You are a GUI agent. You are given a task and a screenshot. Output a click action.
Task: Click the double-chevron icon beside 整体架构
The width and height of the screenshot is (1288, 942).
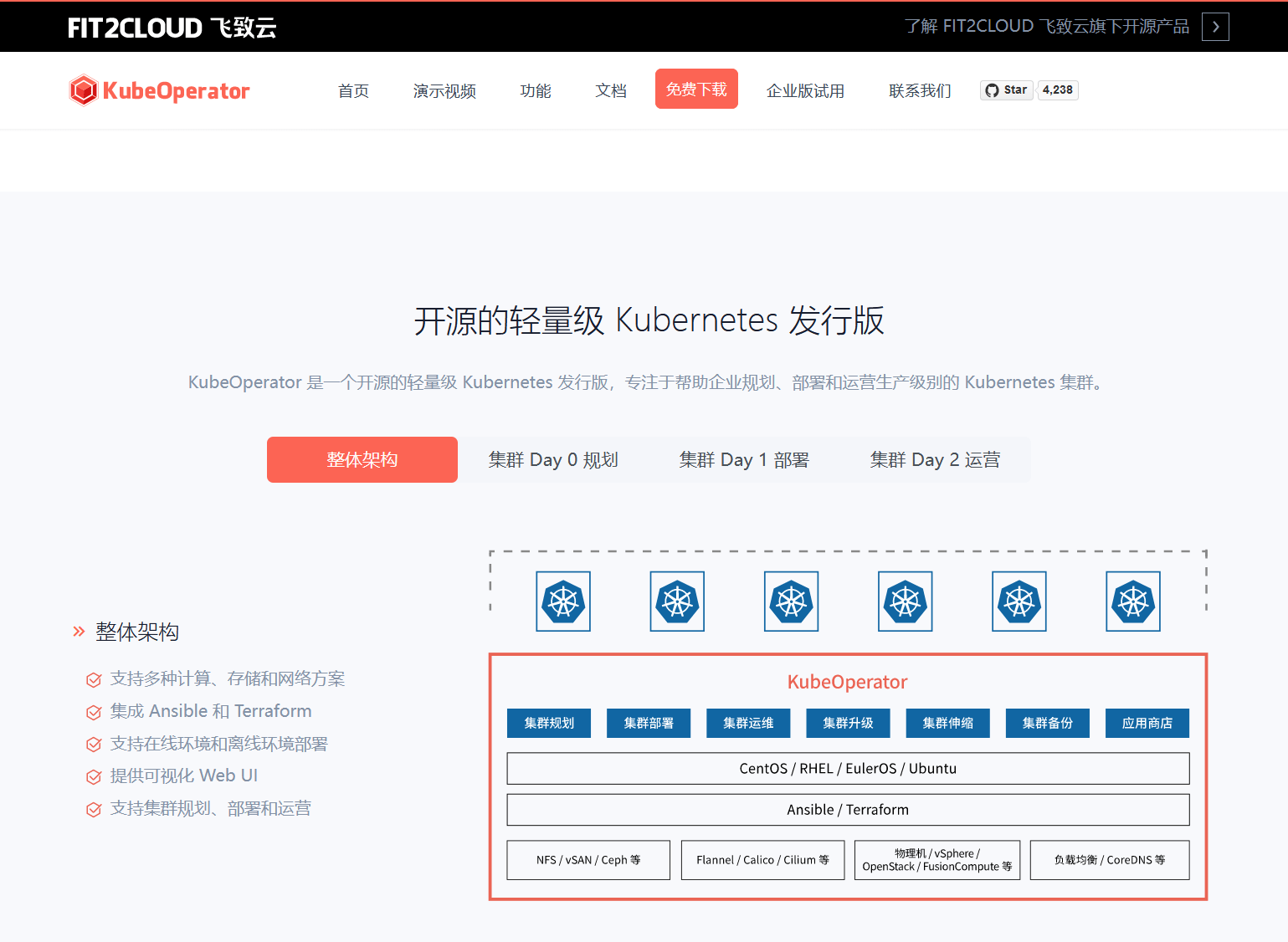click(79, 631)
